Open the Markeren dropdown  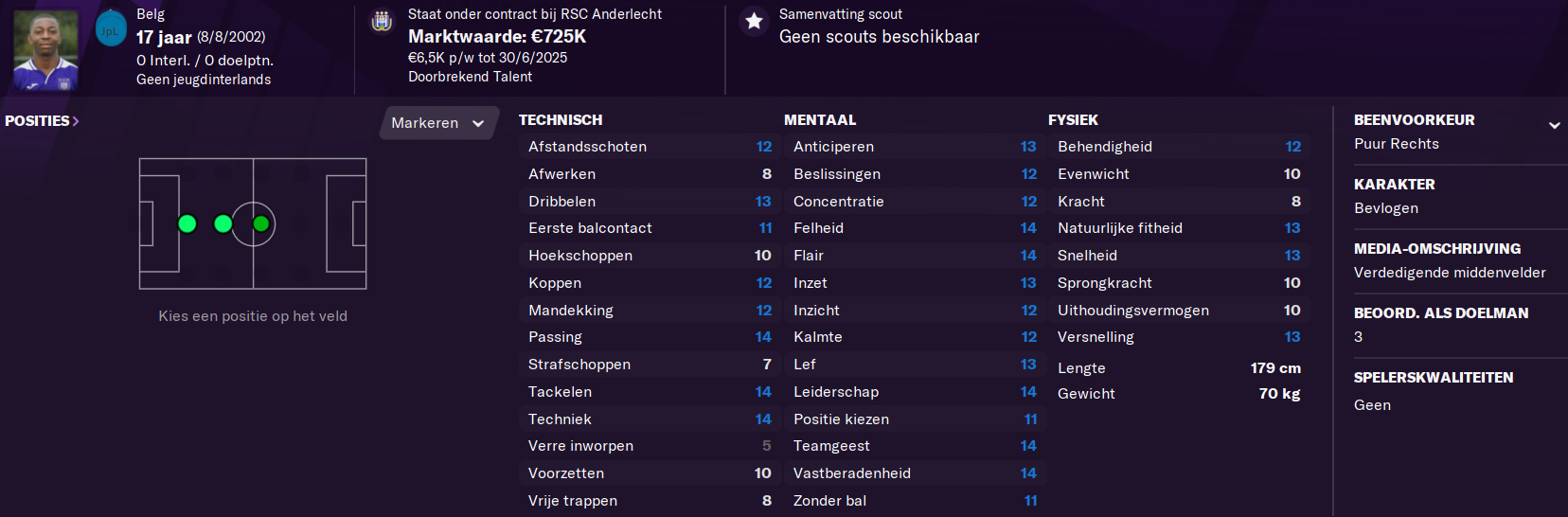pyautogui.click(x=437, y=123)
